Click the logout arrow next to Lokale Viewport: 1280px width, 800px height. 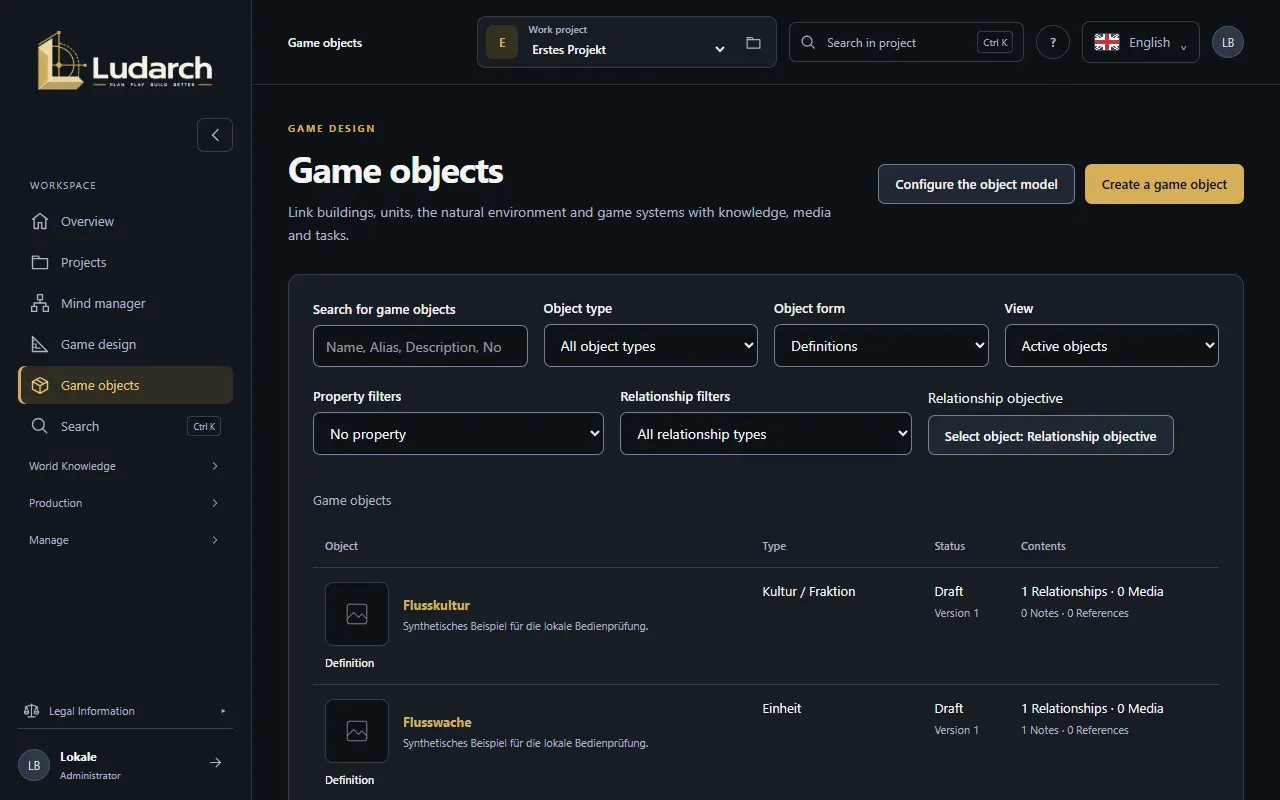(215, 763)
